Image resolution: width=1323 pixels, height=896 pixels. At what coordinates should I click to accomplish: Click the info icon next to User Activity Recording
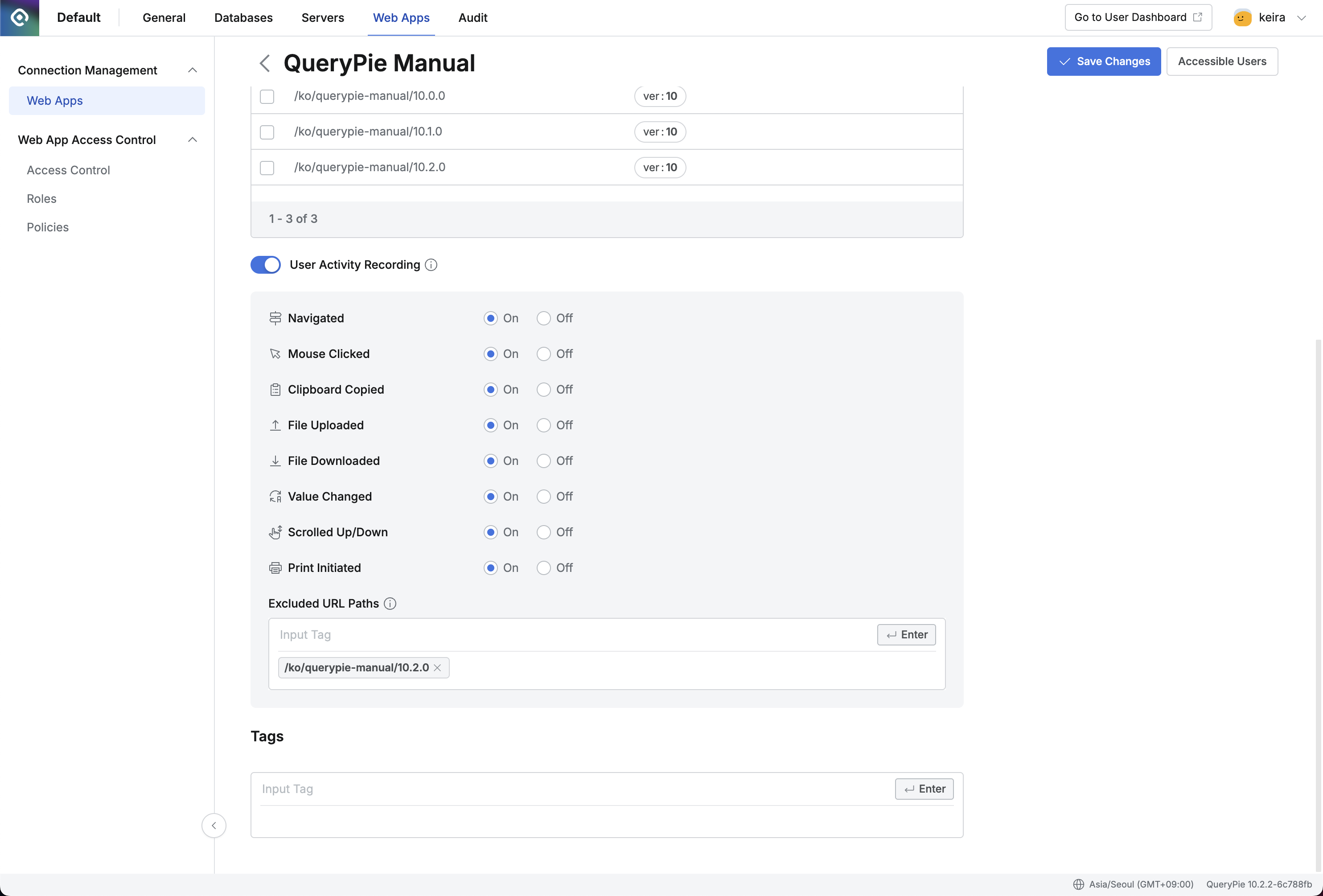pyautogui.click(x=431, y=265)
